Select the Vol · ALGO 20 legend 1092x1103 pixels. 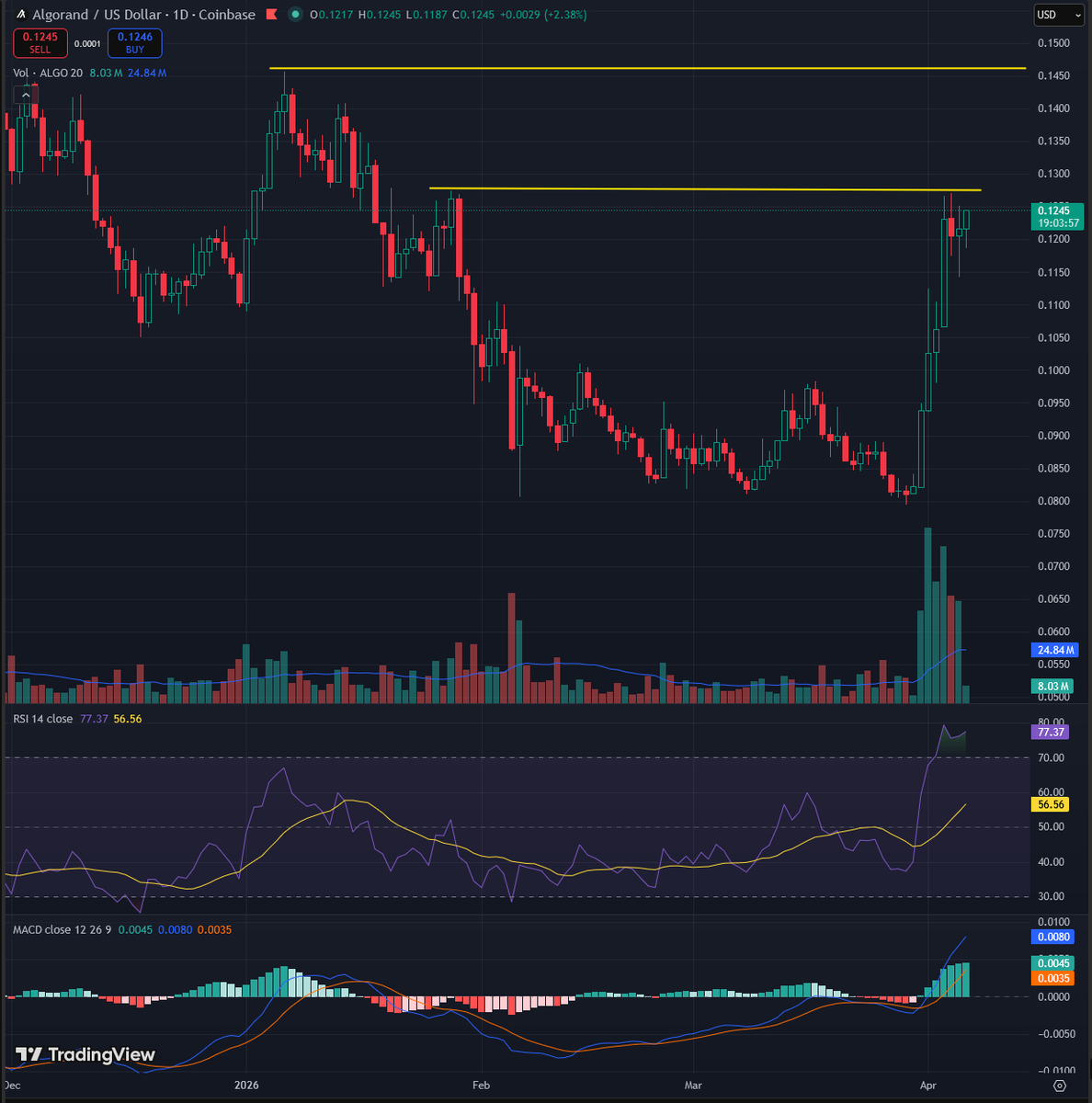coord(48,73)
